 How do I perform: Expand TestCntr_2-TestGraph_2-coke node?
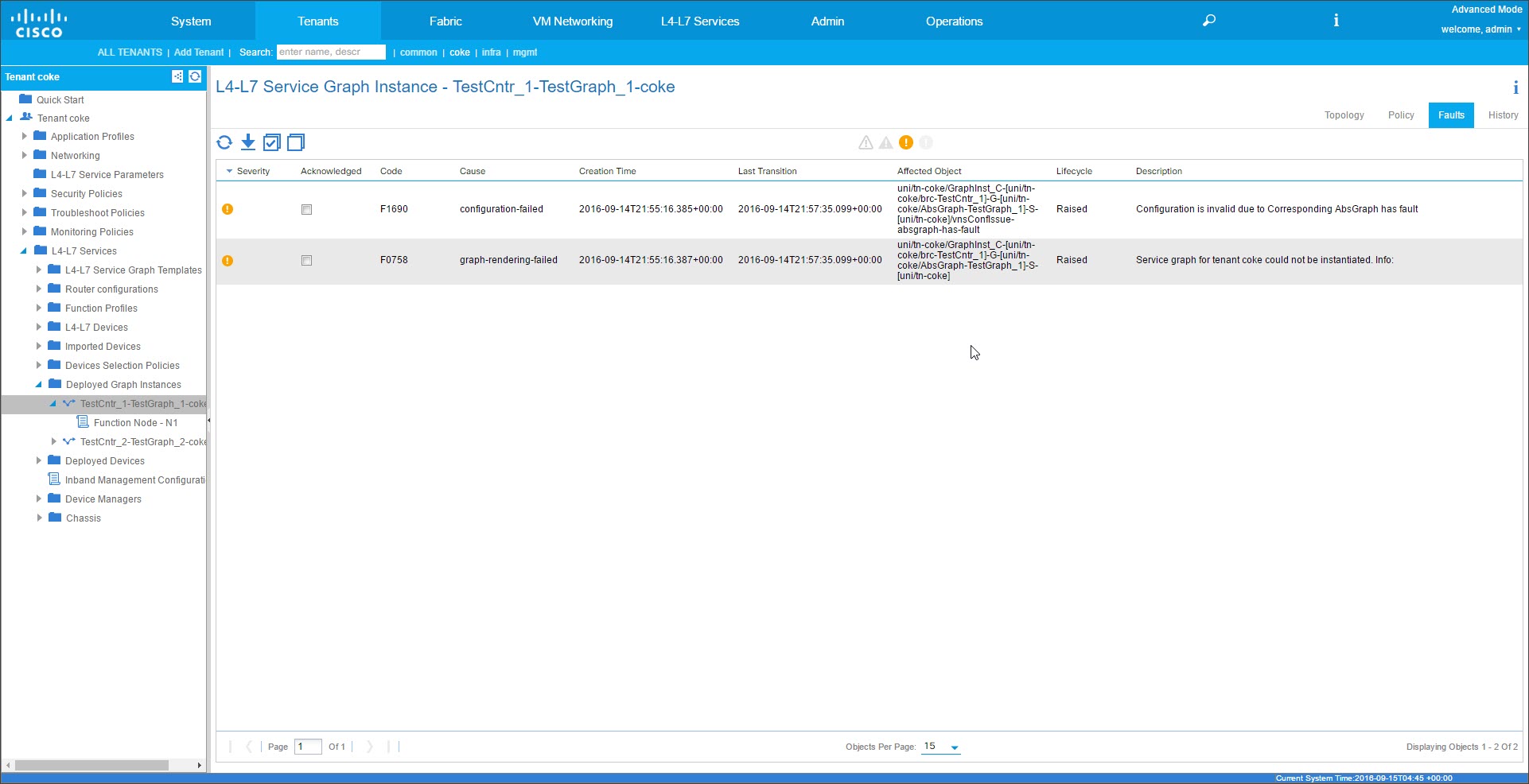click(53, 441)
